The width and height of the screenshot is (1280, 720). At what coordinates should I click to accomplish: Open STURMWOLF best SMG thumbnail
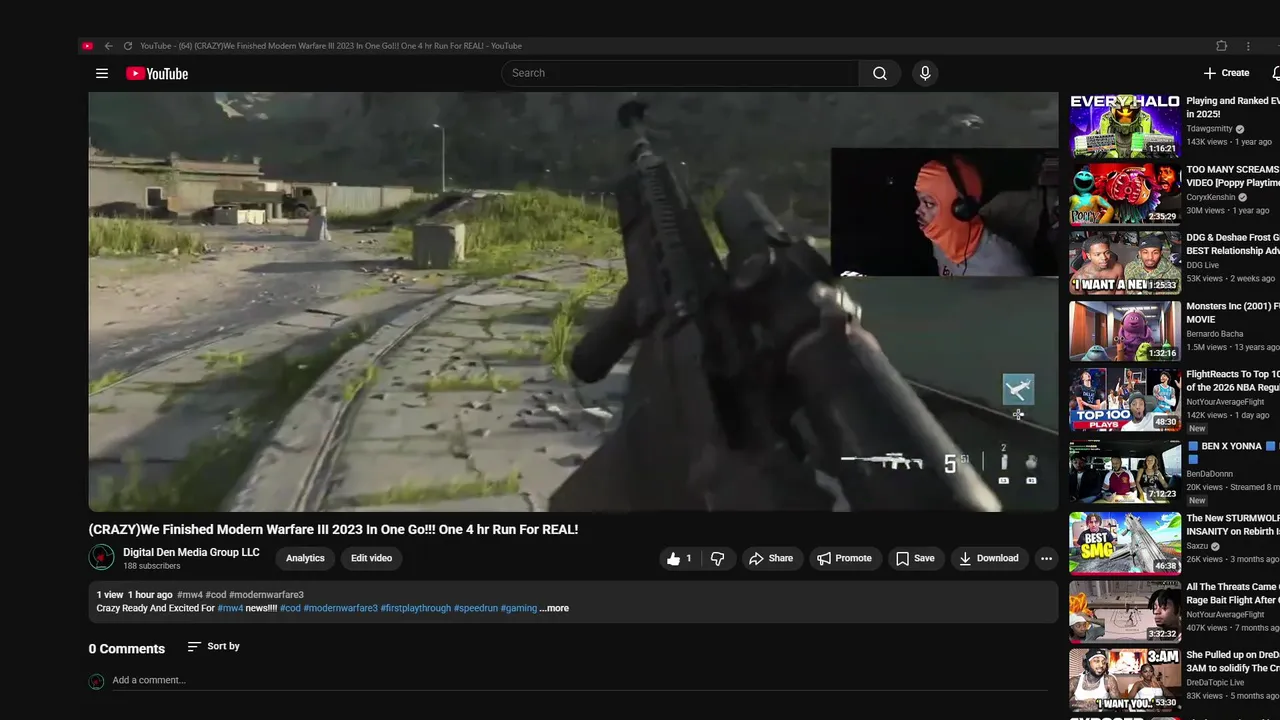click(x=1125, y=543)
